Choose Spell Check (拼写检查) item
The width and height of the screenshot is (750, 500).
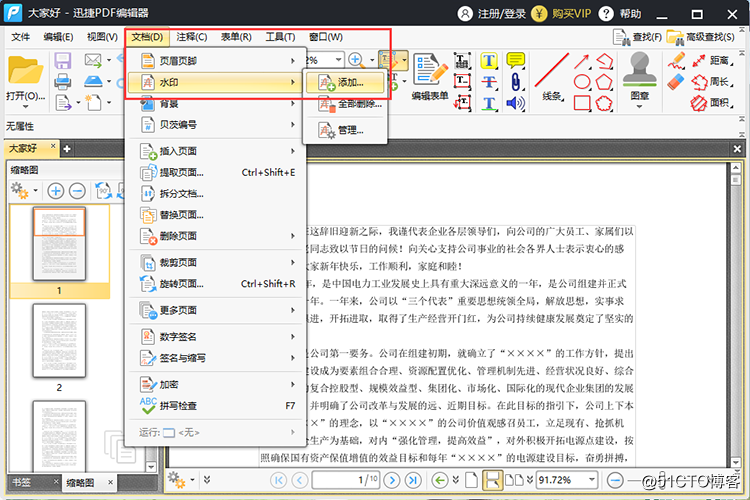[215, 406]
